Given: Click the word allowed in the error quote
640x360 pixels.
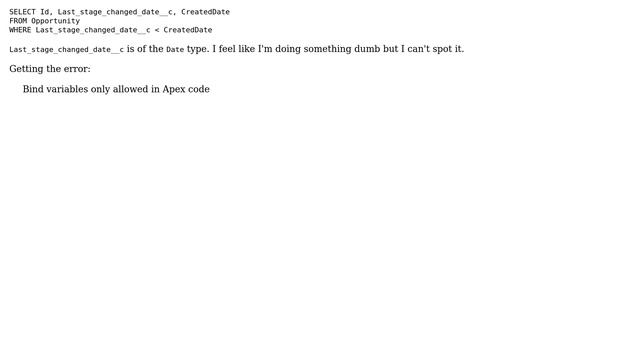Looking at the screenshot, I should [x=131, y=89].
